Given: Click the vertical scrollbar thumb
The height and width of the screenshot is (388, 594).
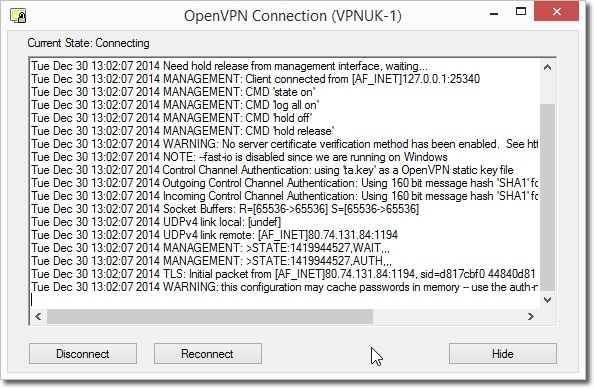Looking at the screenshot, I should pos(547,197).
